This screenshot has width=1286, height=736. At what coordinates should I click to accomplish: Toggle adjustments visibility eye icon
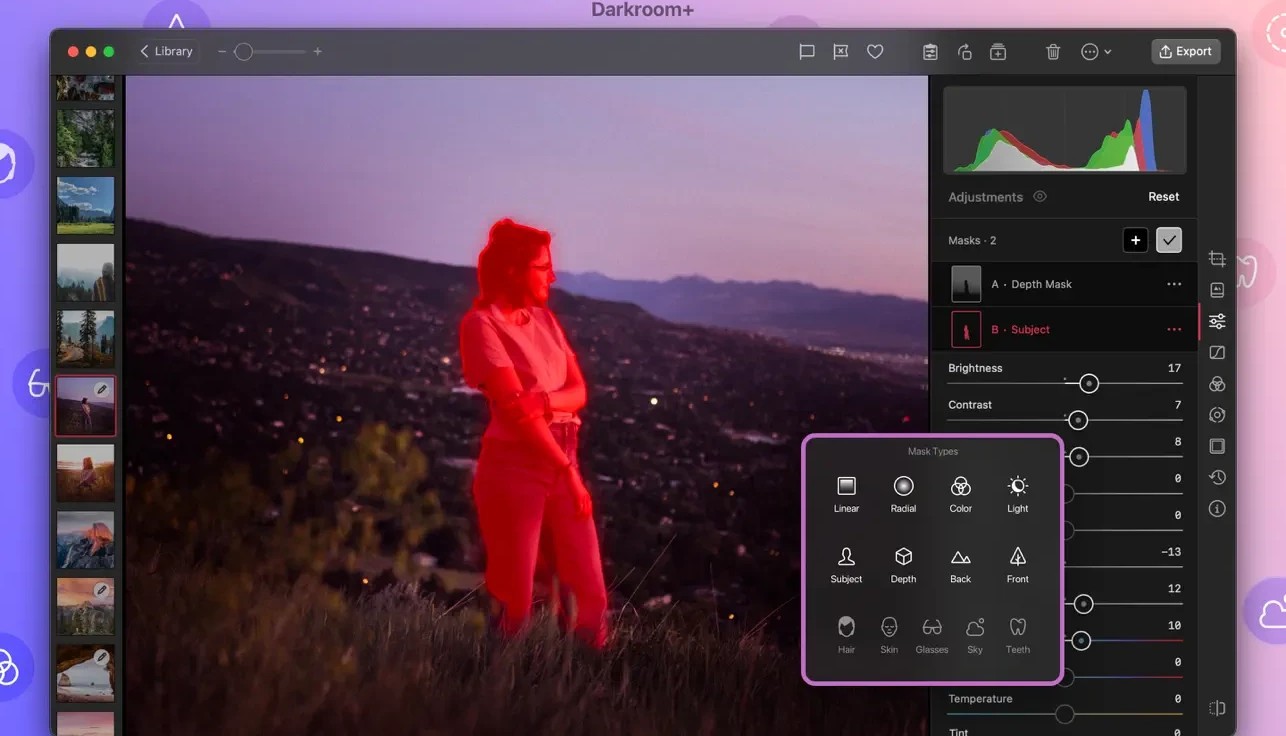pos(1040,197)
